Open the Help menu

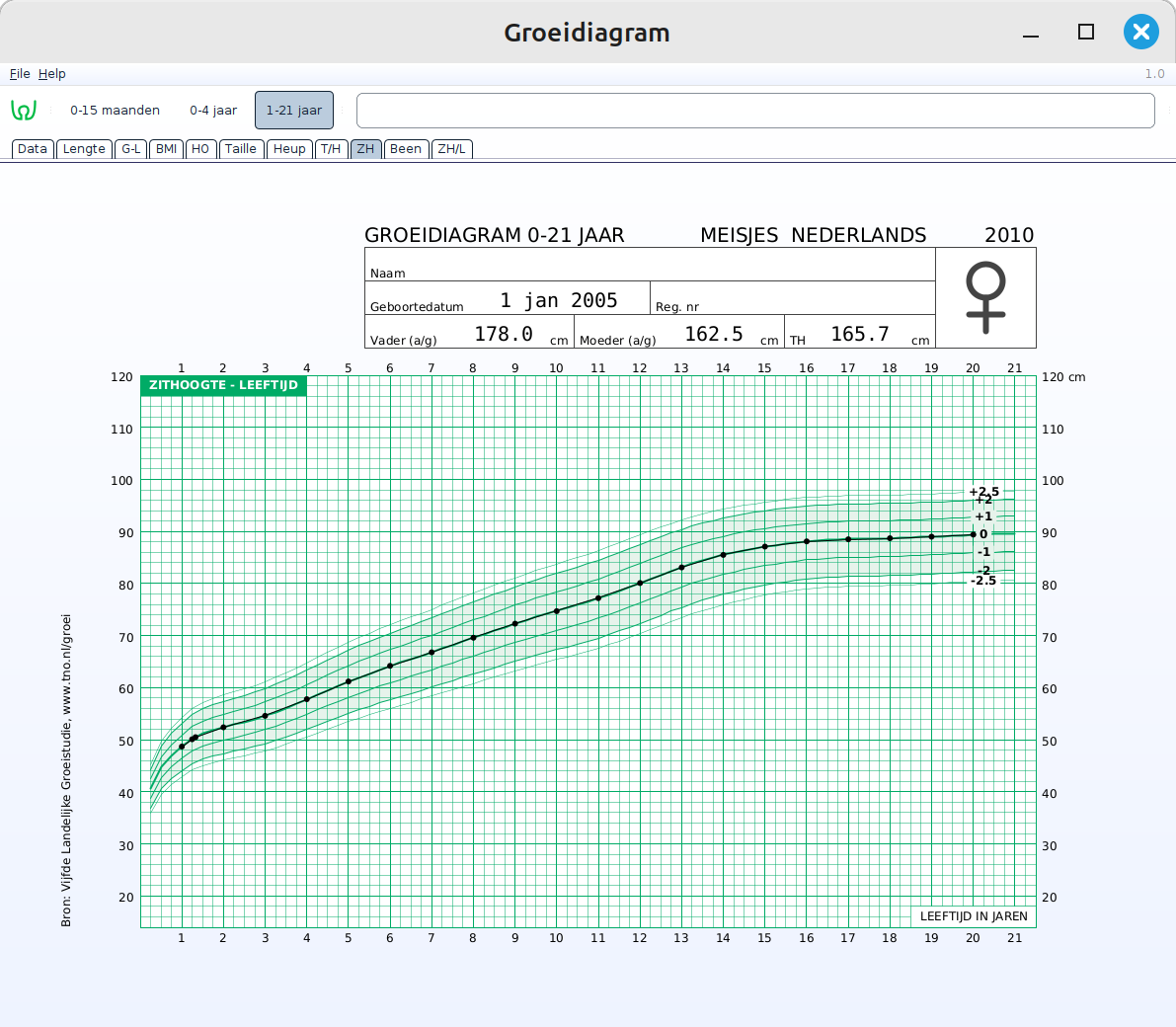[x=52, y=74]
